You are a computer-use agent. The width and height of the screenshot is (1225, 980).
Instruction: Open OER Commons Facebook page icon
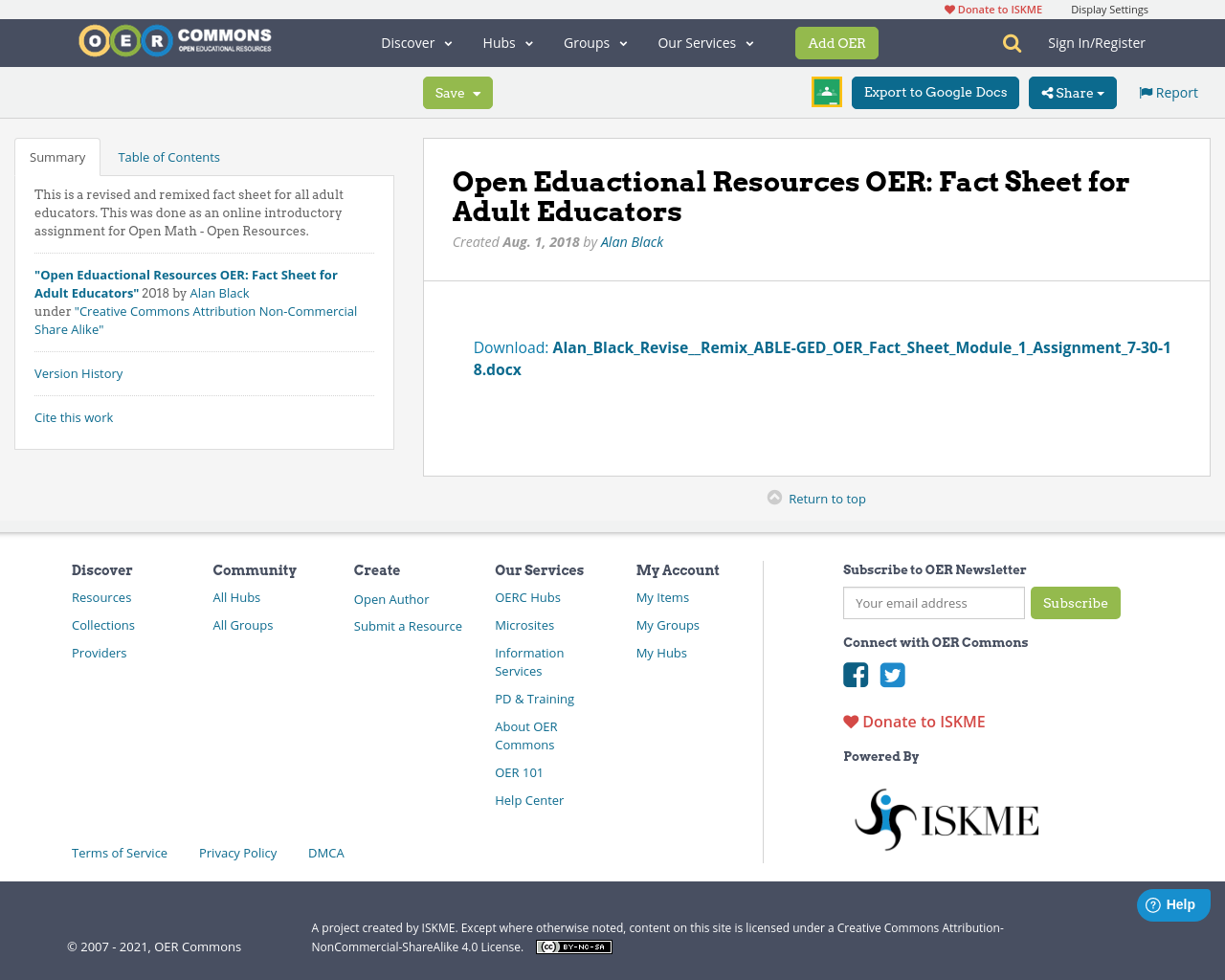tap(856, 675)
